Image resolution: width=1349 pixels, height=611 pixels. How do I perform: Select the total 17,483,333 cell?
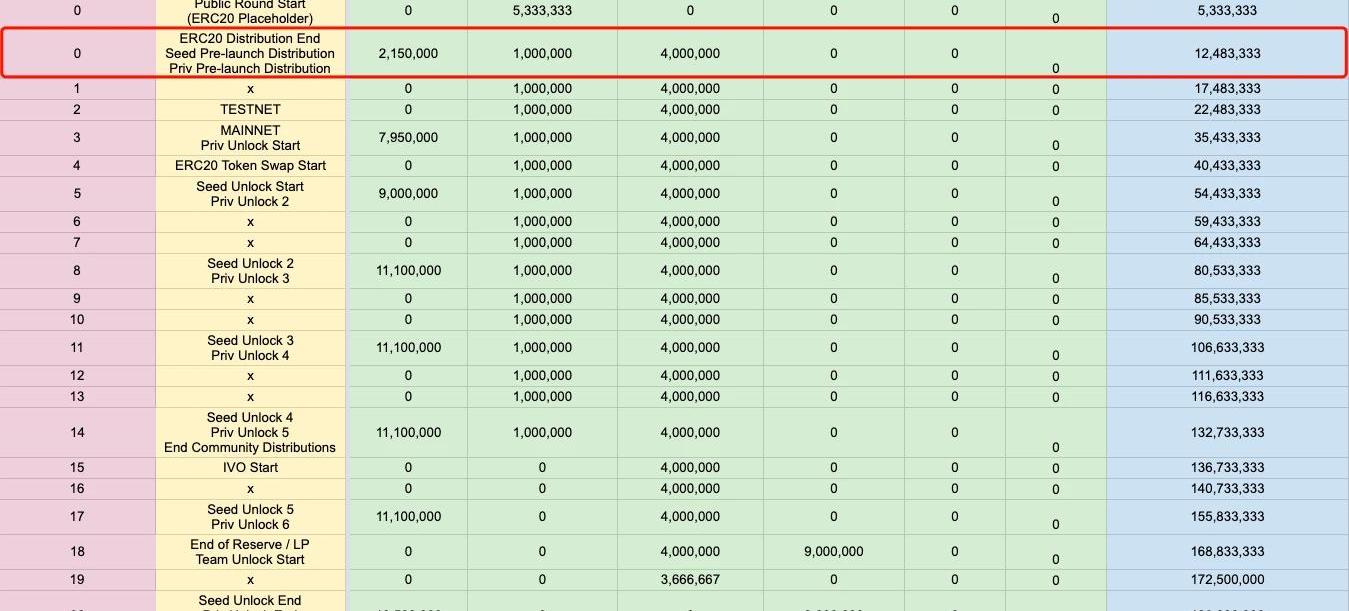click(x=1227, y=89)
